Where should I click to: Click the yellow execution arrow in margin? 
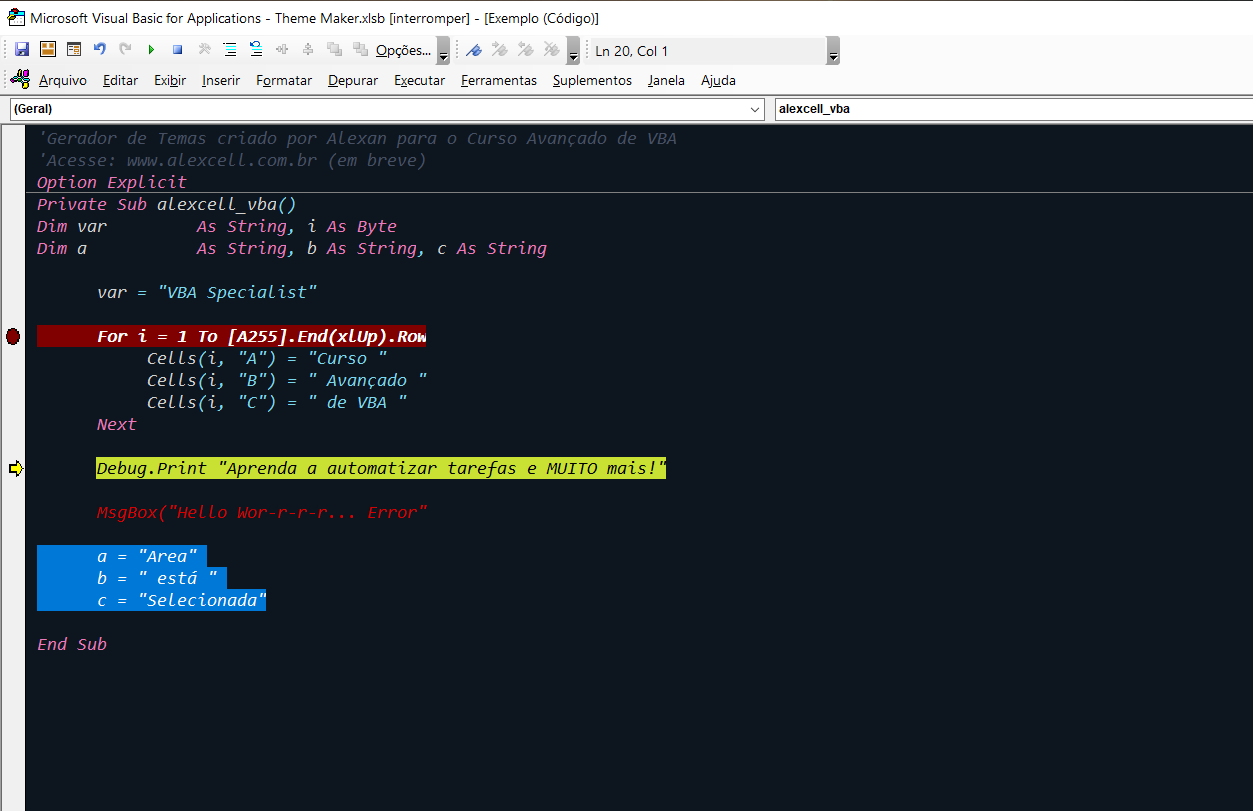(15, 468)
